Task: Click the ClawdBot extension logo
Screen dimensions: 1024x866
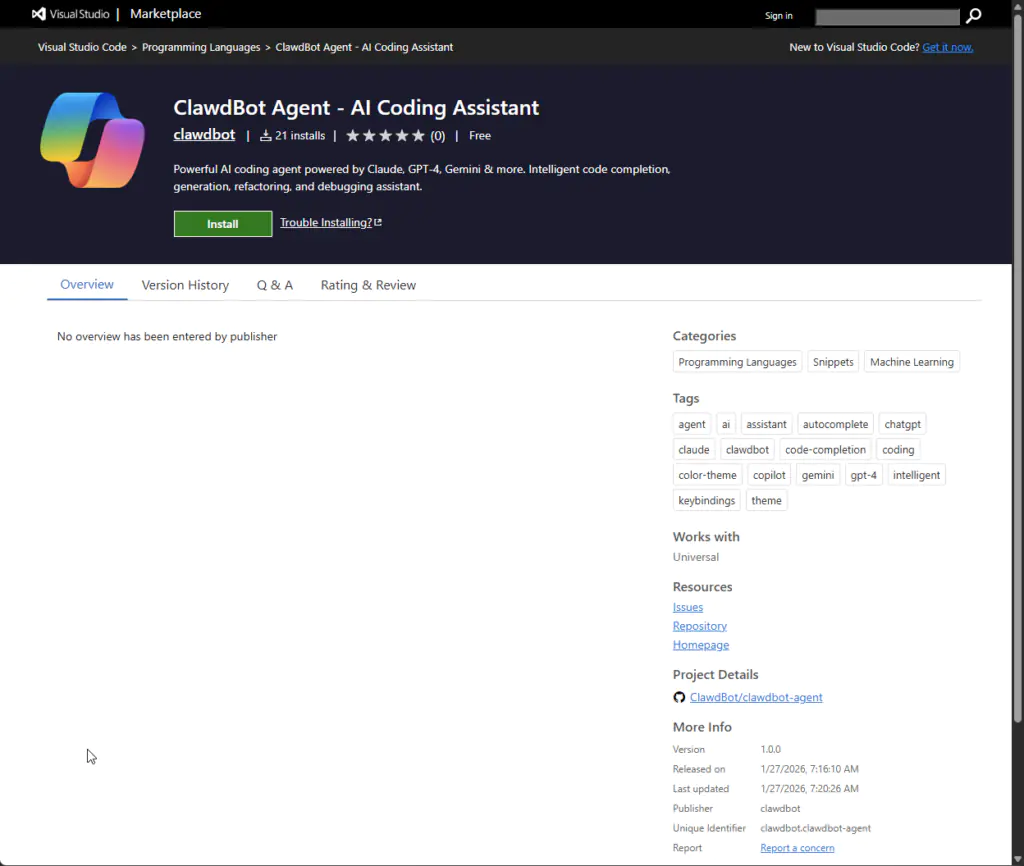Action: pyautogui.click(x=92, y=138)
